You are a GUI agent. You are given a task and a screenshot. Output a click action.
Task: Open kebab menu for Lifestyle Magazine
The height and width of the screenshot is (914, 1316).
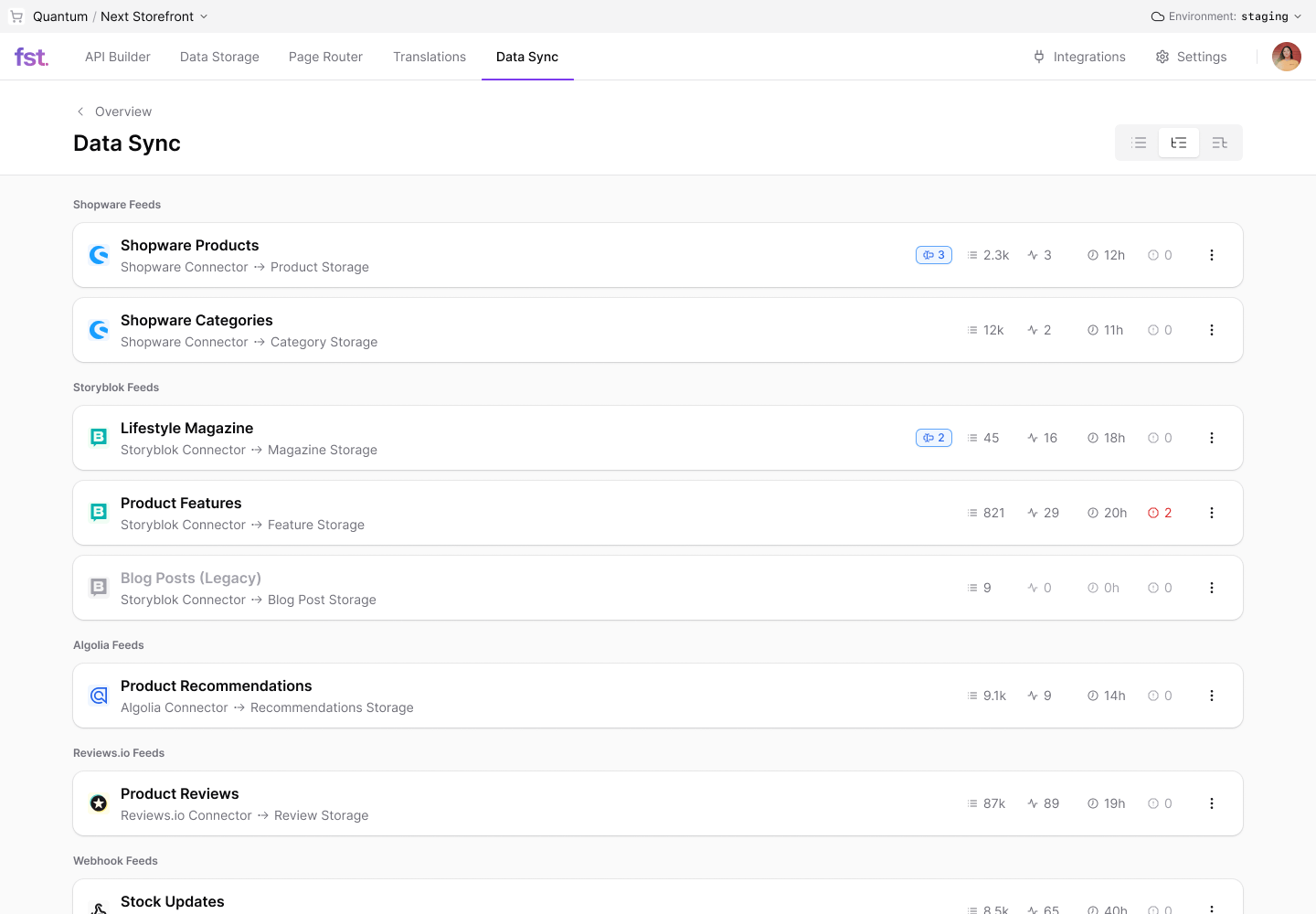[x=1212, y=438]
